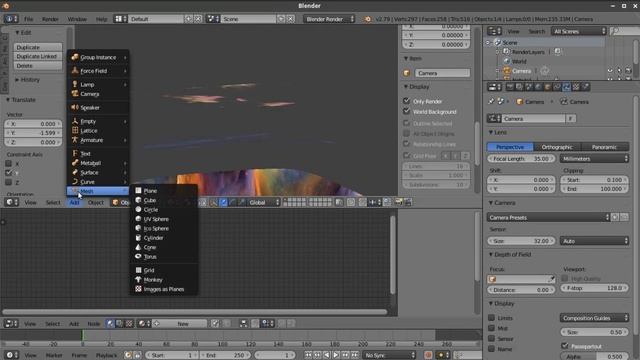Image resolution: width=640 pixels, height=360 pixels.
Task: Enable Limits display checkbox
Action: (x=492, y=318)
